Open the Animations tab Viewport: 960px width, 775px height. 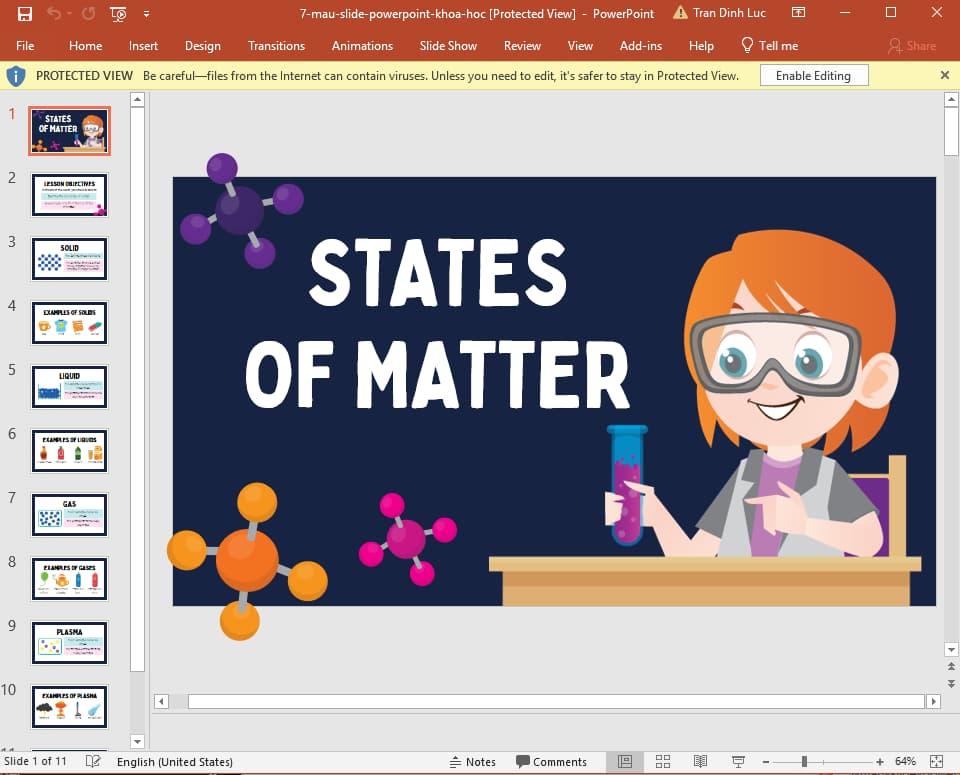pyautogui.click(x=362, y=45)
